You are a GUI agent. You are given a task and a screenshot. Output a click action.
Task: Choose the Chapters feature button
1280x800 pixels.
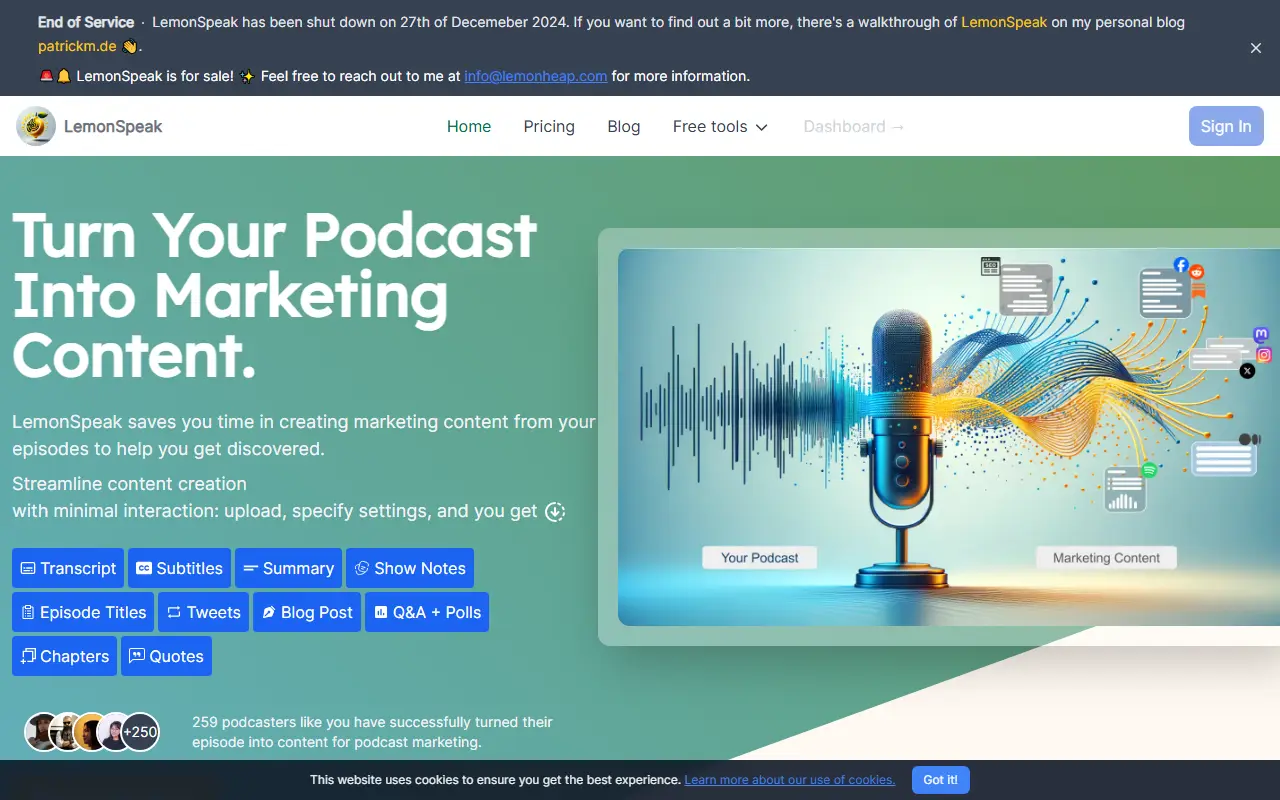click(64, 656)
